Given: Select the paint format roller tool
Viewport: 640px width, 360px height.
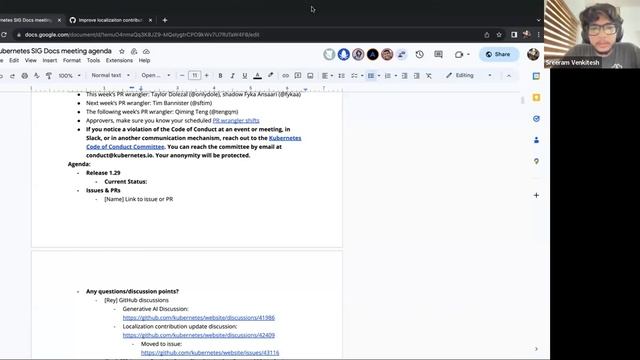Looking at the screenshot, I should 49,76.
